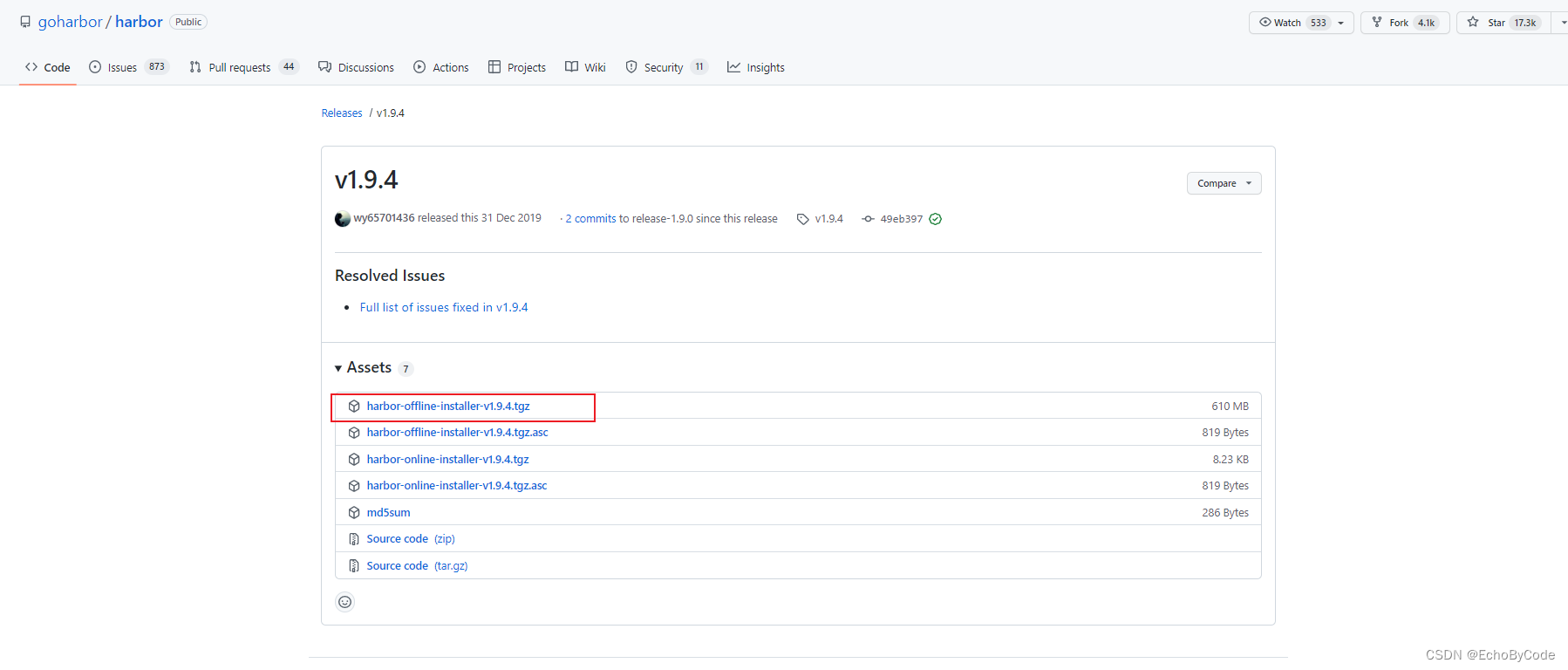Image resolution: width=1568 pixels, height=670 pixels.
Task: Open the wy65701436 user profile link
Action: 384,218
